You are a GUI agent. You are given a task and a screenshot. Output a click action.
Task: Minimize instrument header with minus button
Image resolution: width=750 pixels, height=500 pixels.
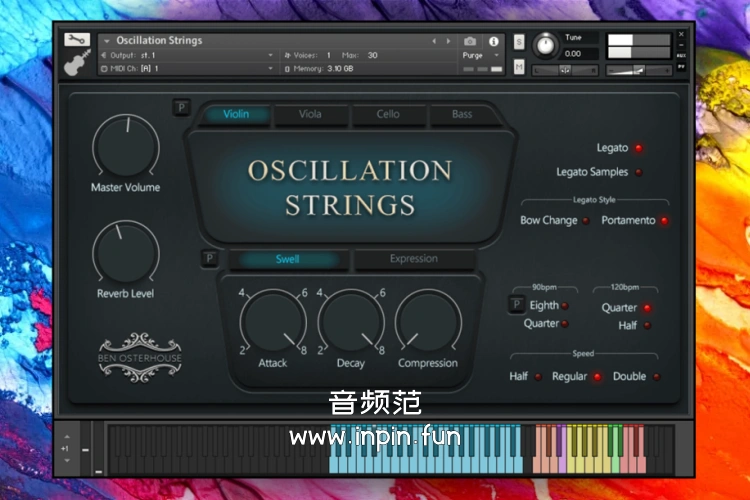pyautogui.click(x=682, y=45)
